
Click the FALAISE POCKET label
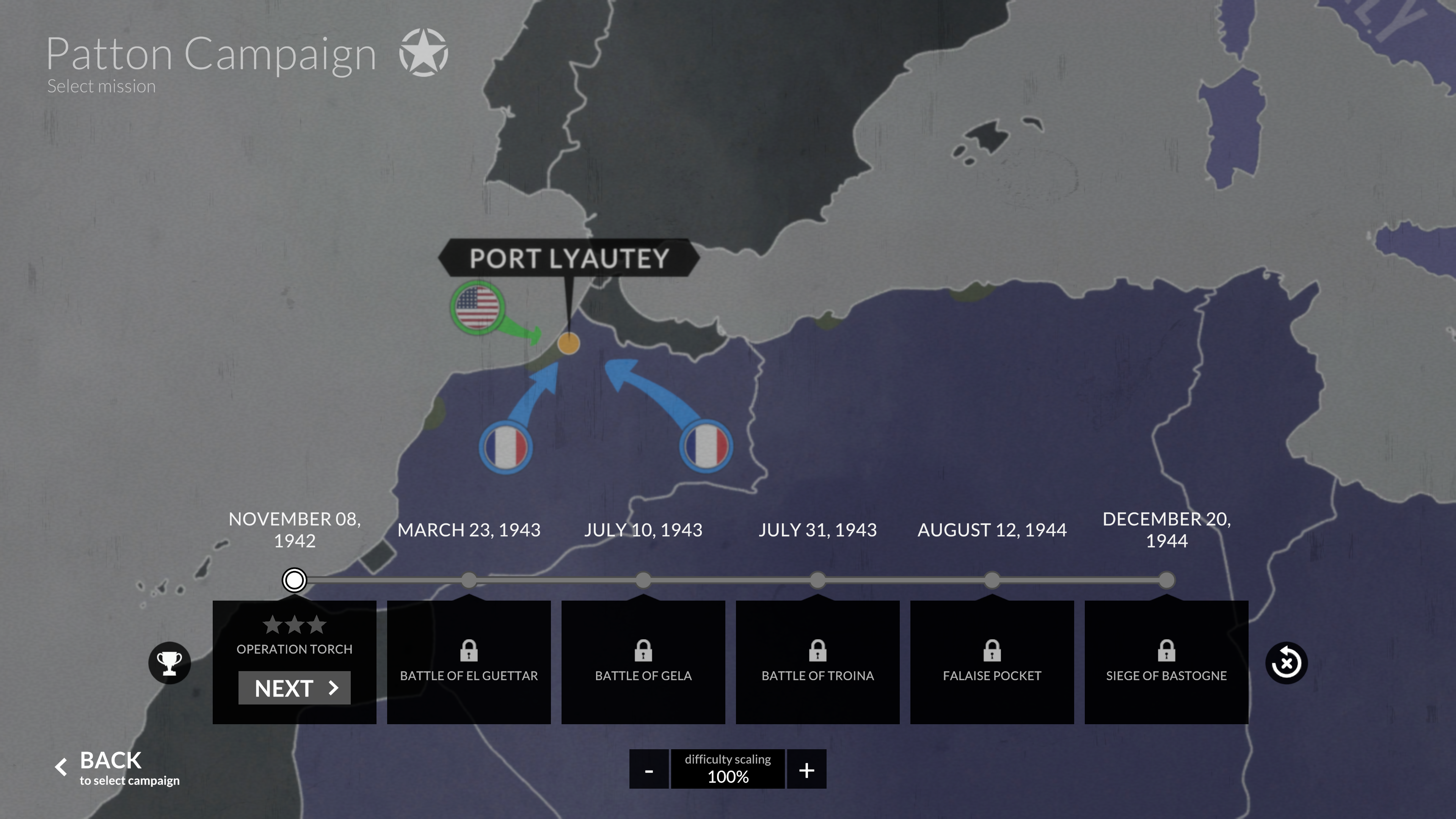[x=992, y=676]
